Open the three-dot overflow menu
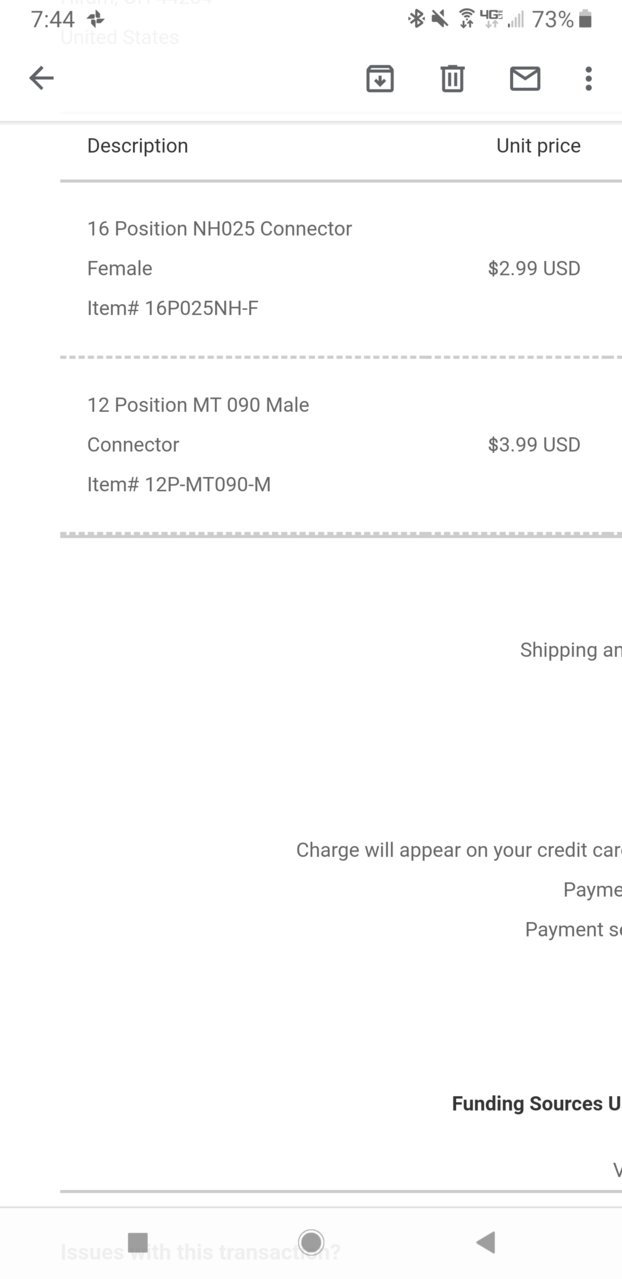The width and height of the screenshot is (622, 1279). [588, 78]
